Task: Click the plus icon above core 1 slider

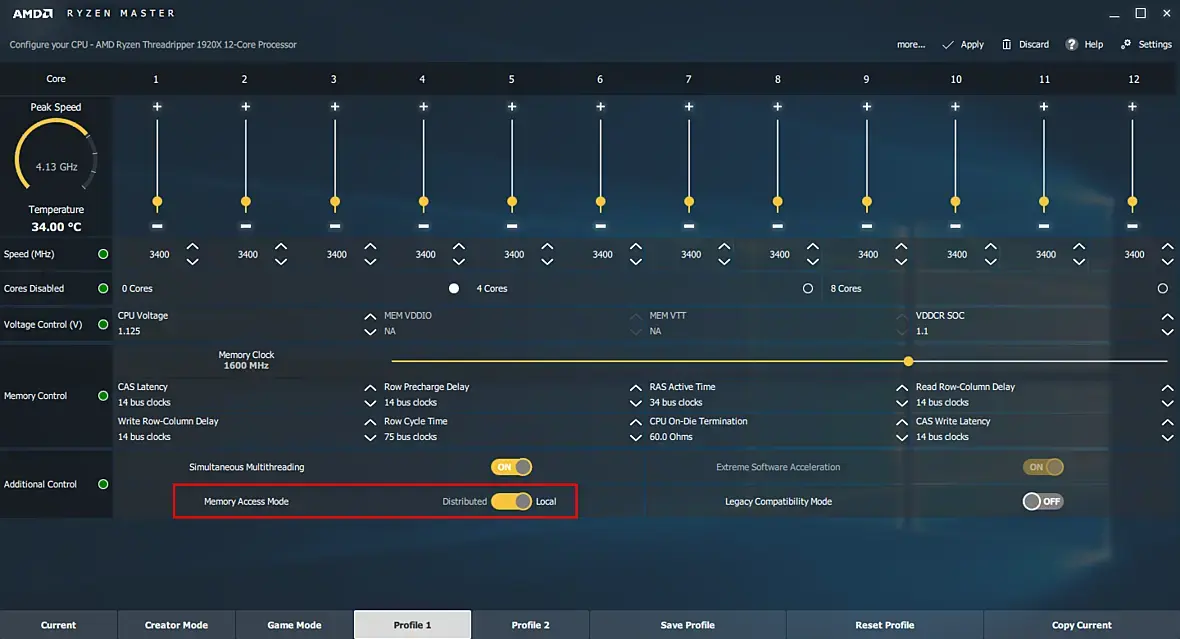Action: tap(157, 107)
